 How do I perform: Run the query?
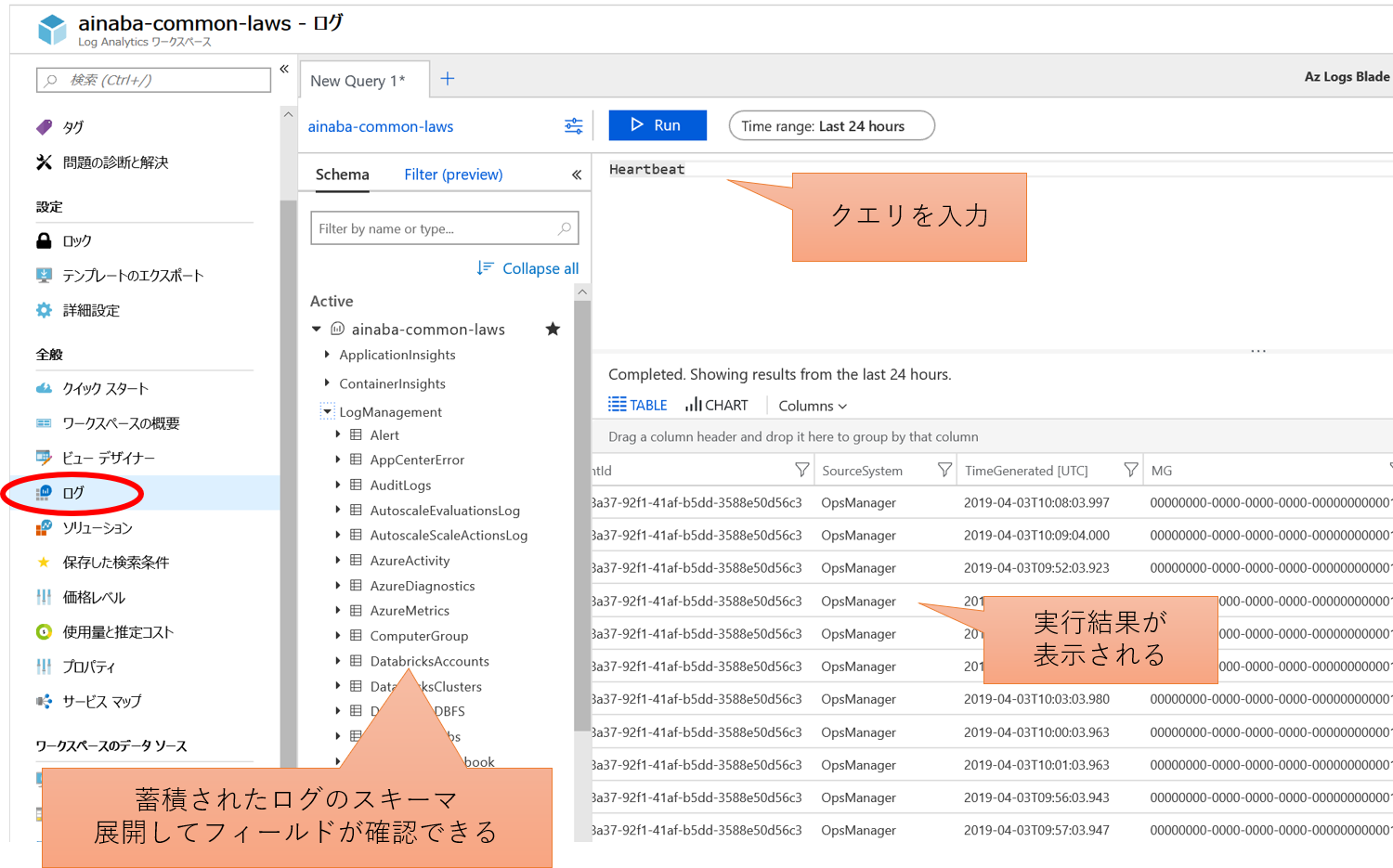[x=657, y=125]
